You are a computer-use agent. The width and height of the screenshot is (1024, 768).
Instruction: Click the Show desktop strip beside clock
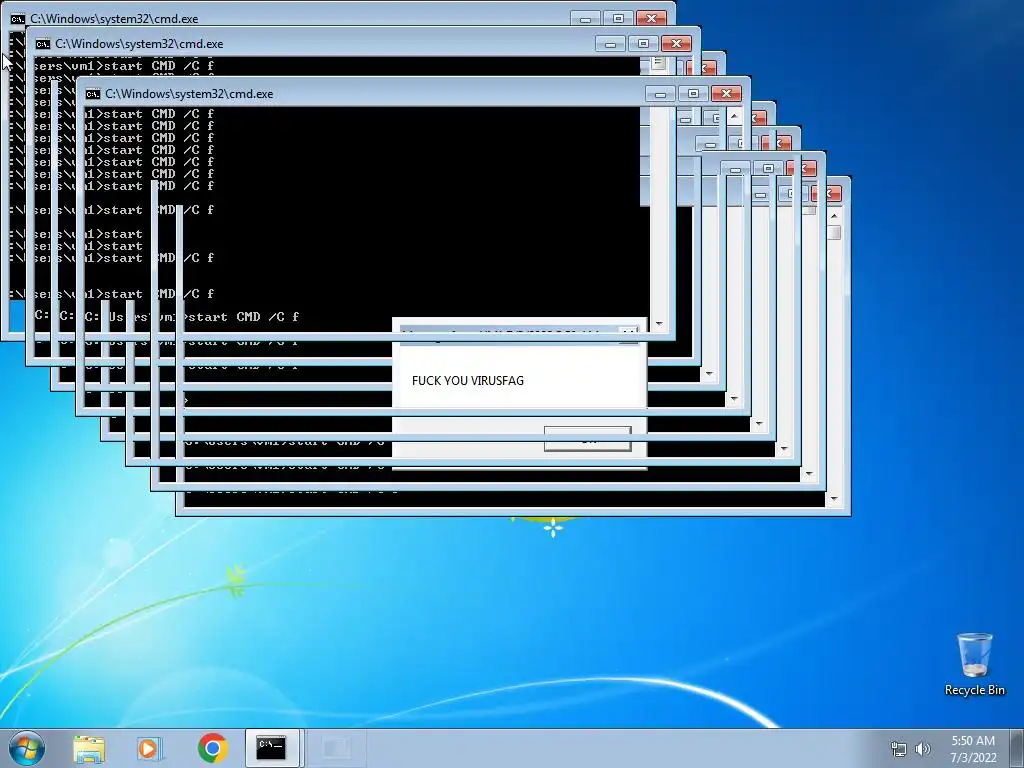coord(1017,748)
